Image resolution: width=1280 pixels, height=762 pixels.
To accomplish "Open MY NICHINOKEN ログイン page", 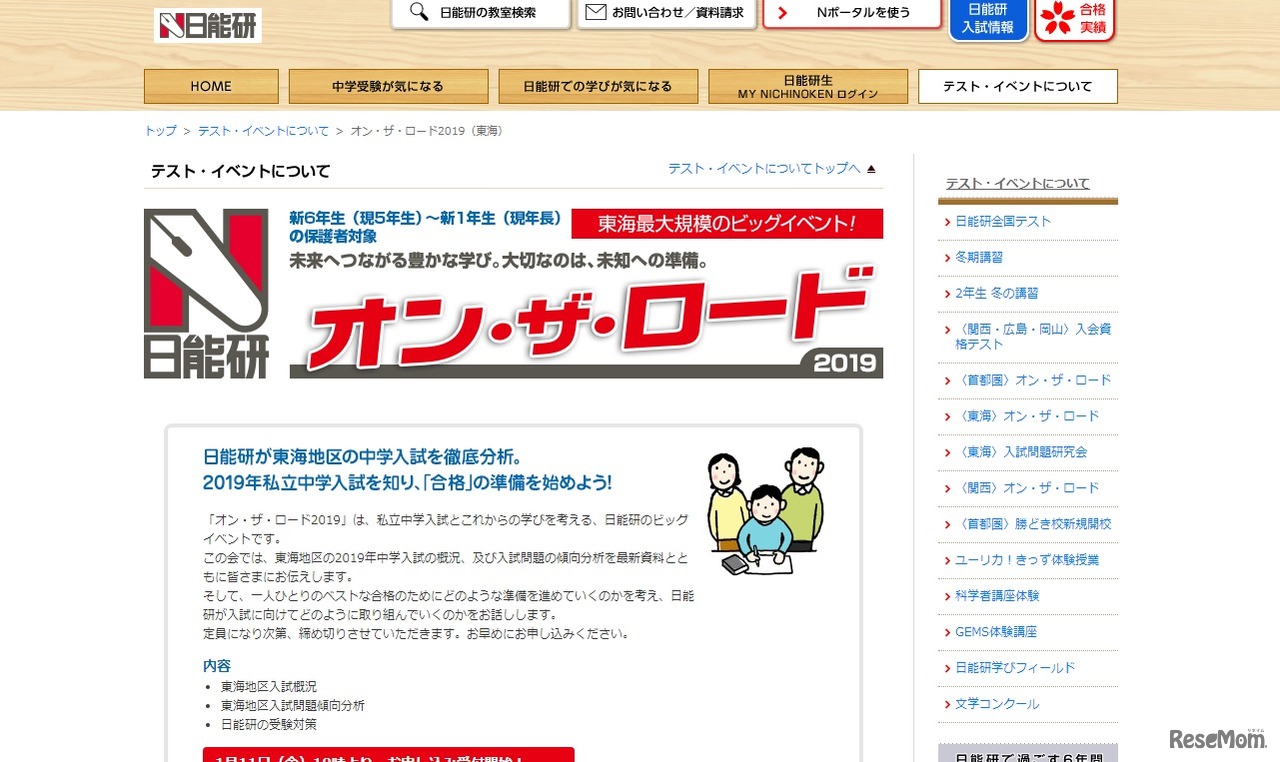I will click(x=807, y=86).
